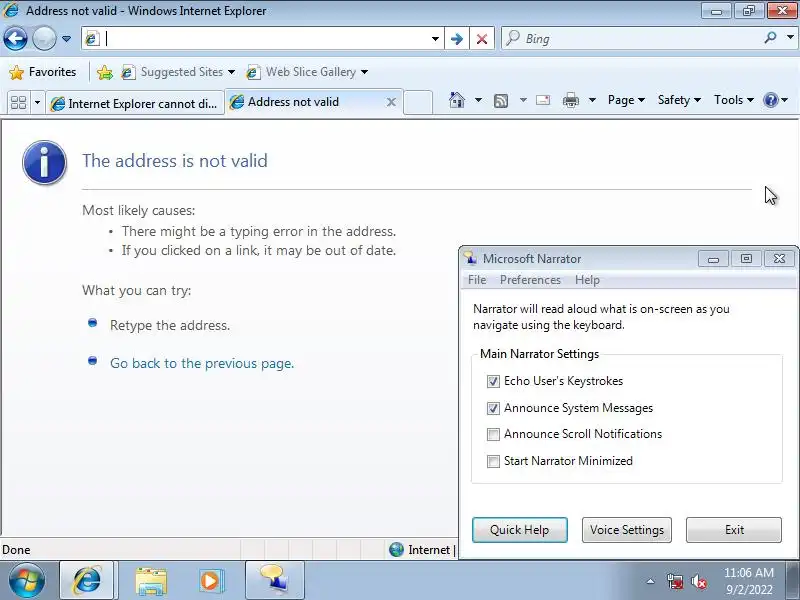Uncheck Echo User's Keystrokes
The image size is (800, 600).
click(493, 382)
